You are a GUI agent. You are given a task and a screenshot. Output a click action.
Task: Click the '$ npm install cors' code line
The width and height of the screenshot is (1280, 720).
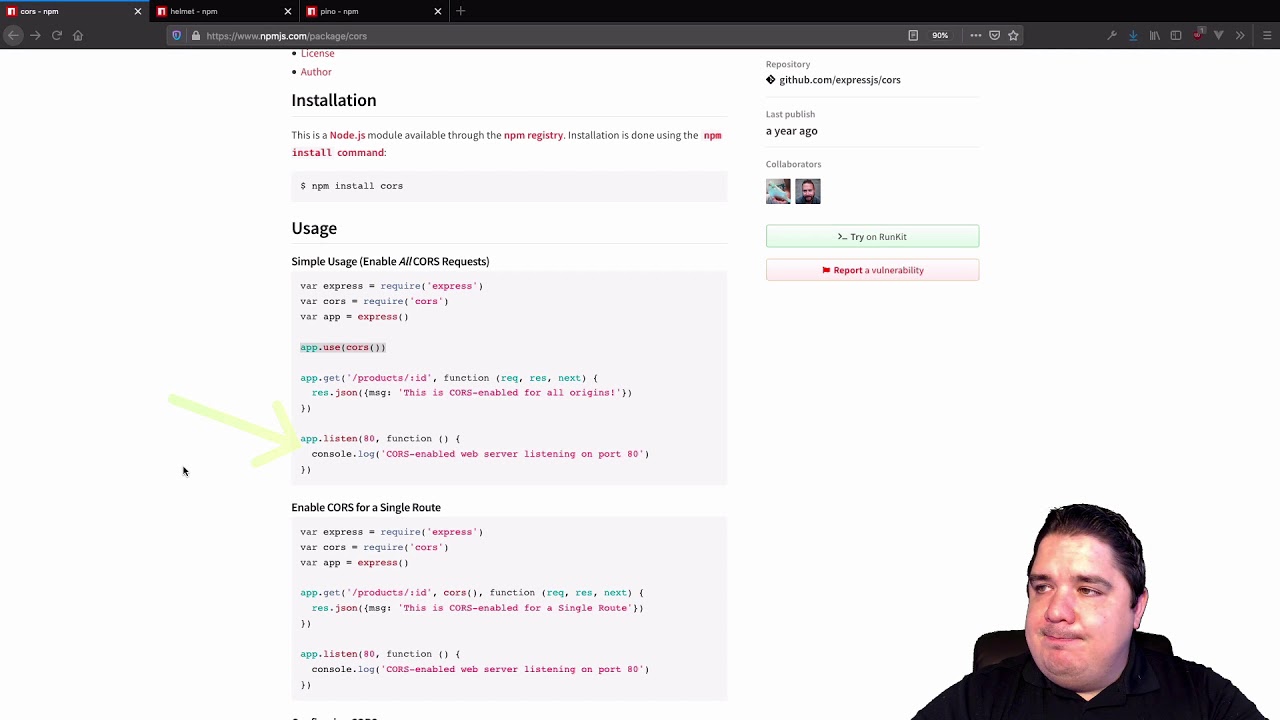(x=352, y=186)
